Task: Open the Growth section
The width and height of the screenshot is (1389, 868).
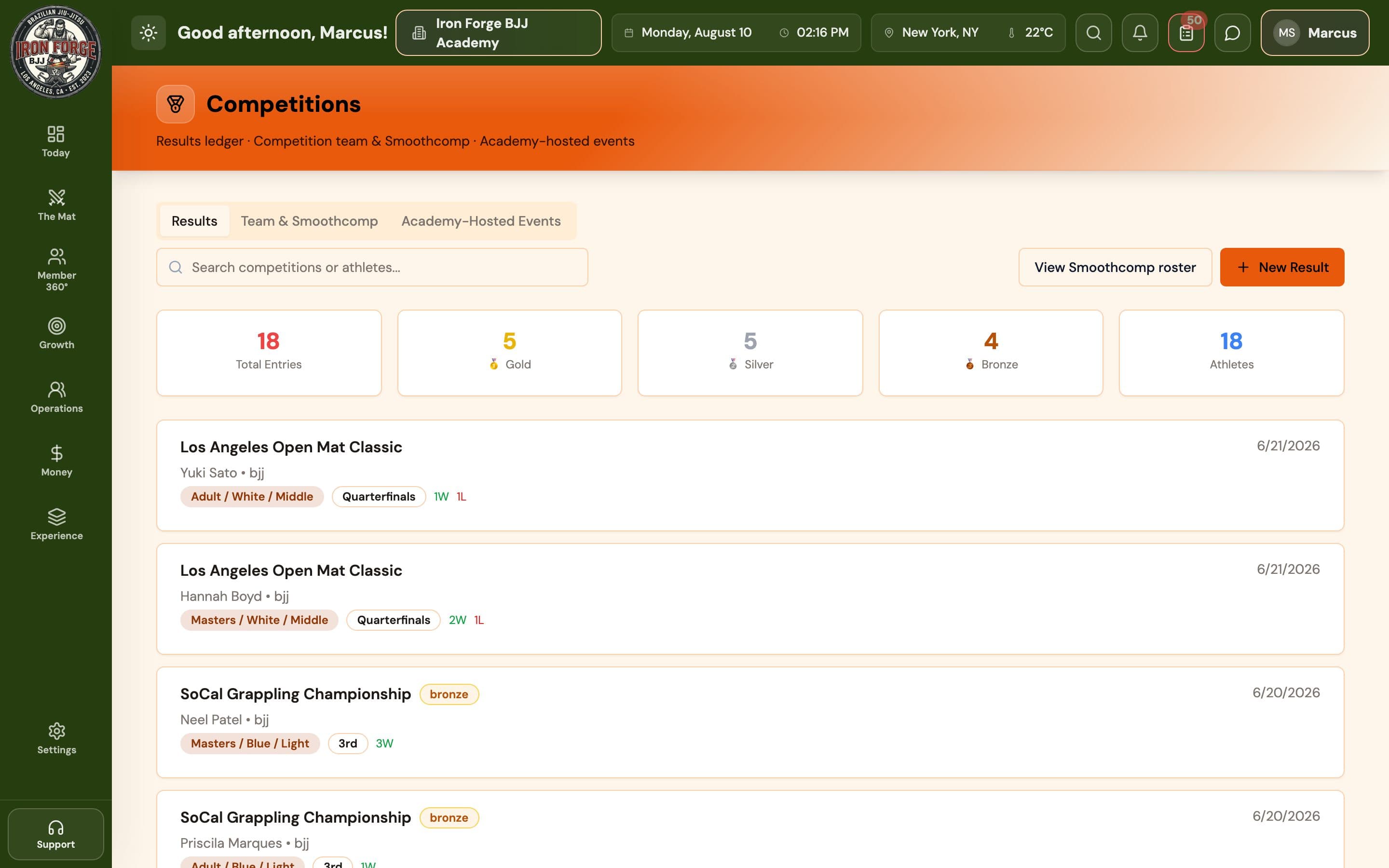Action: (55, 333)
